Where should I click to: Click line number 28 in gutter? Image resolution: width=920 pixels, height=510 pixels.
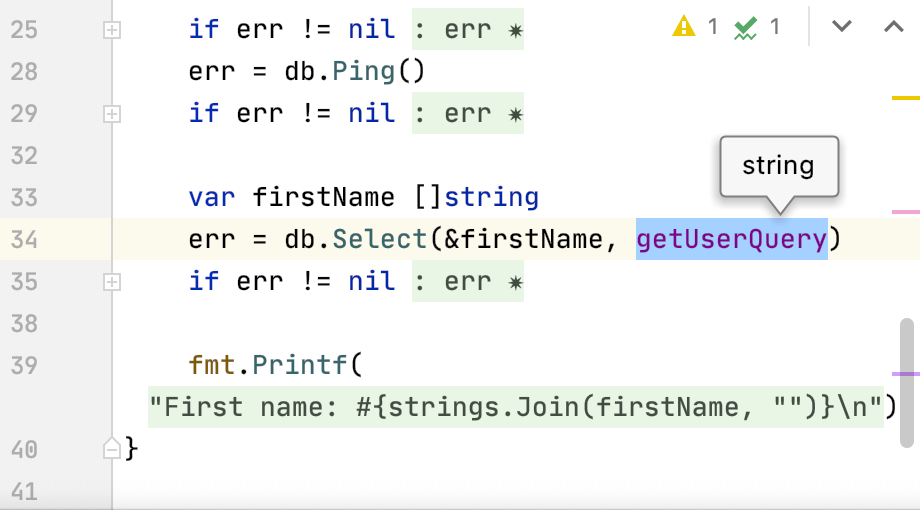click(24, 72)
